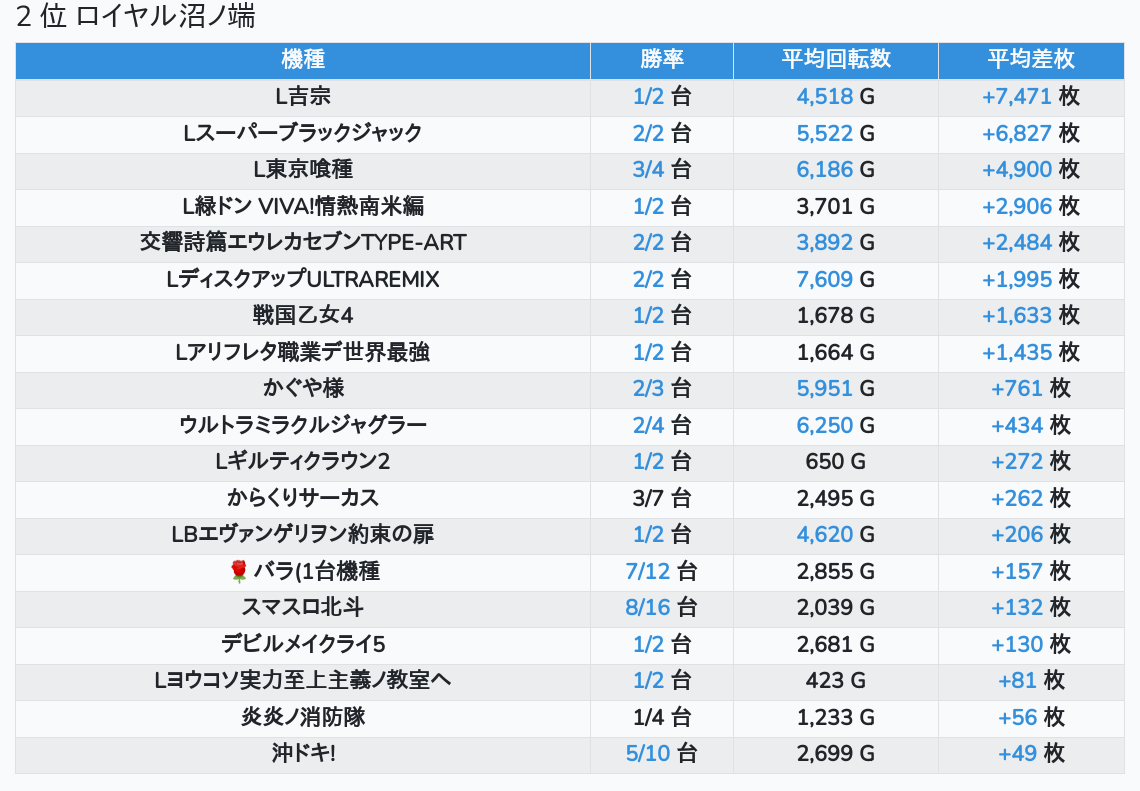Select machine Lアリフレタ職業デ世界最強
The image size is (1140, 791).
click(x=302, y=353)
